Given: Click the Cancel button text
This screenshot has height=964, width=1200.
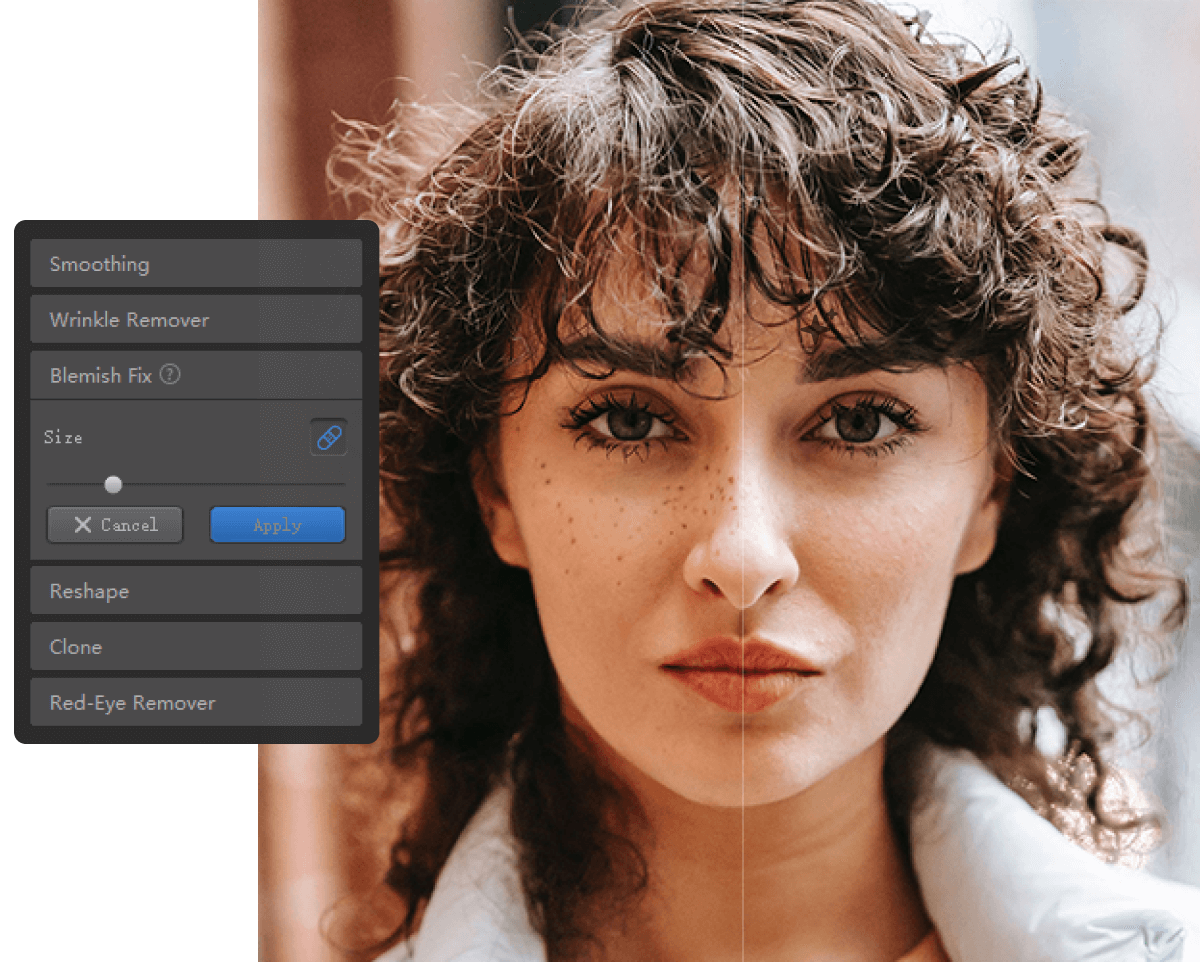Looking at the screenshot, I should pos(130,525).
